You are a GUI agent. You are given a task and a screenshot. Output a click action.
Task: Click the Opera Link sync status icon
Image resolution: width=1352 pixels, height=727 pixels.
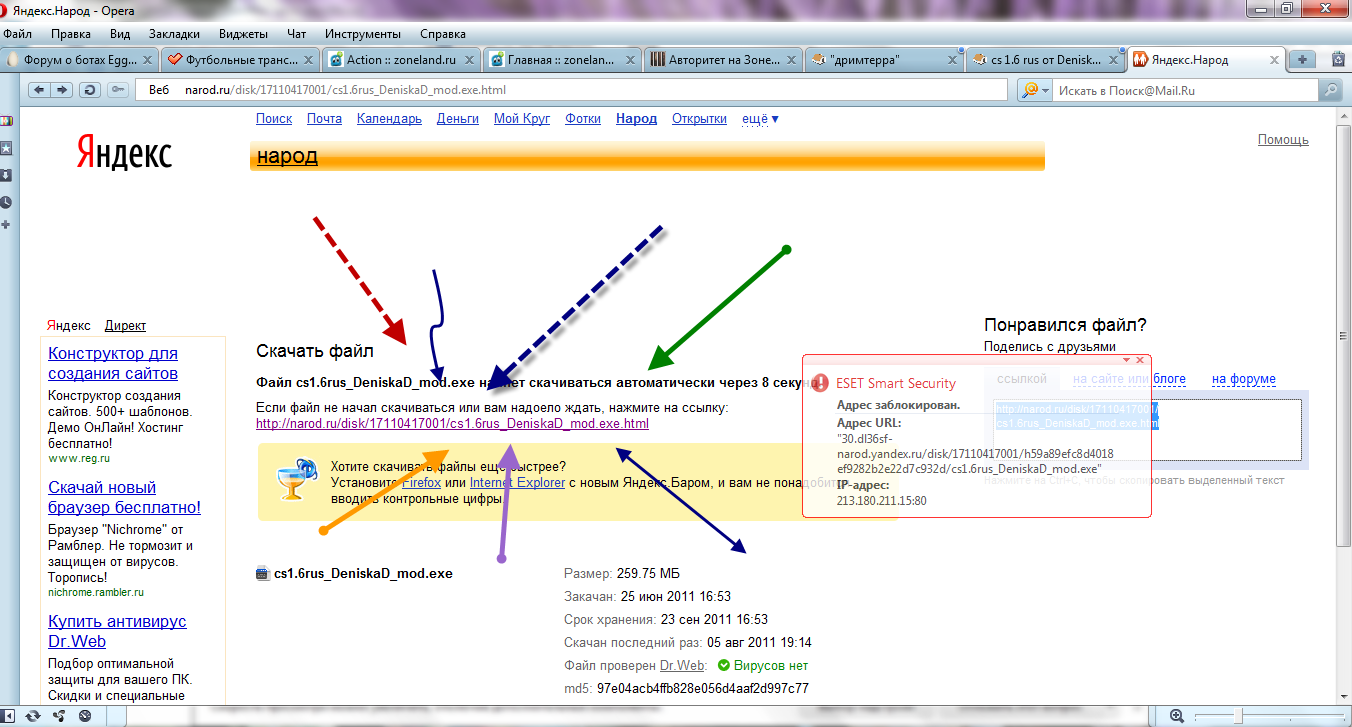(x=34, y=716)
